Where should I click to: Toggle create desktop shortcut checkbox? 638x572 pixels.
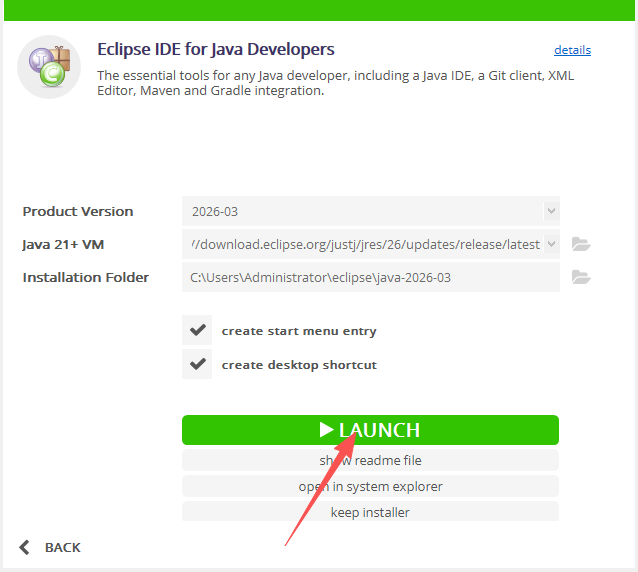click(197, 364)
